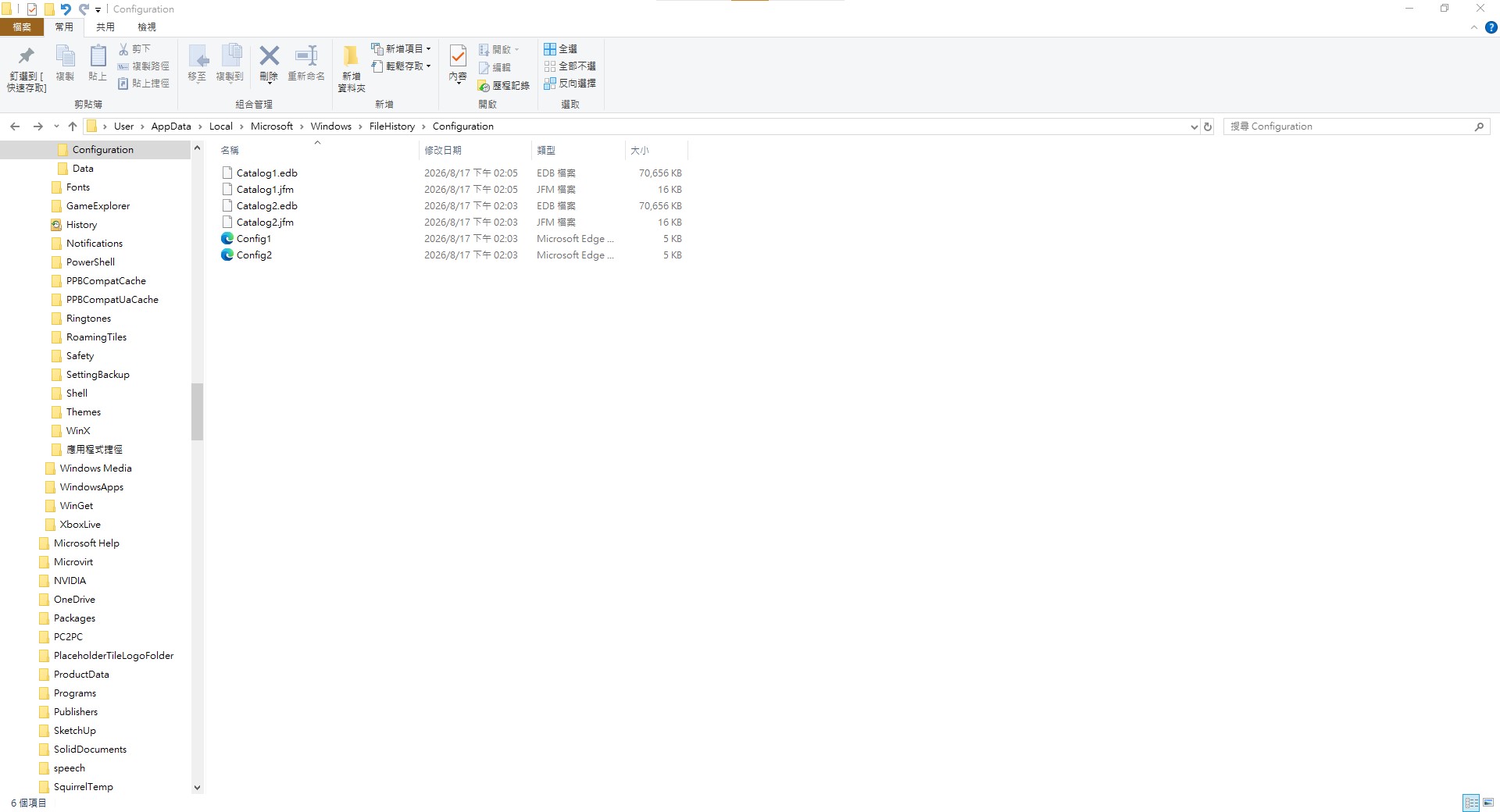Open the Copy to (複製到) menu
Viewport: 1500px width, 812px height.
[x=230, y=62]
